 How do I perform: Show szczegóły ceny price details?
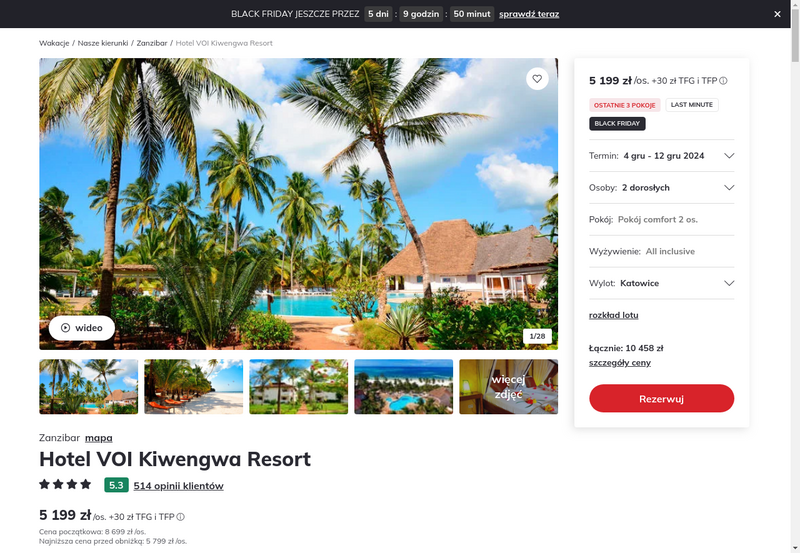tap(619, 362)
